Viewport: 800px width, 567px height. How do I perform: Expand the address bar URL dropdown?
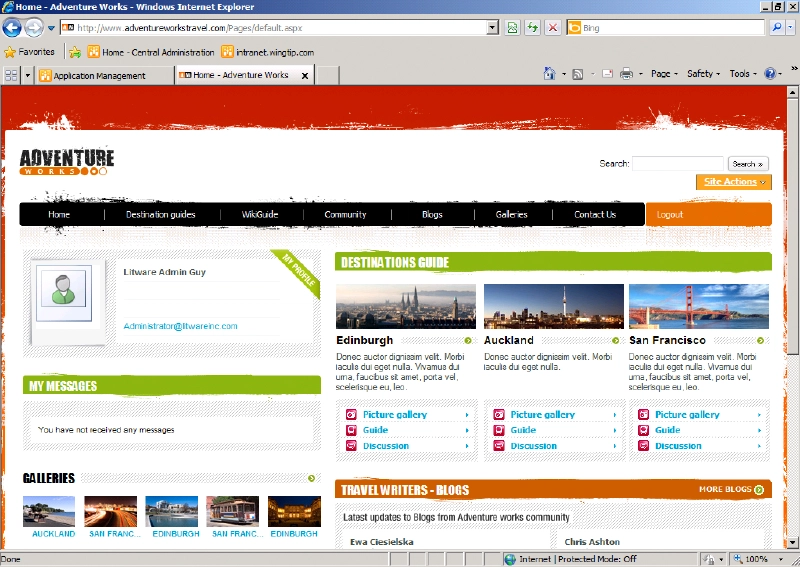point(493,28)
